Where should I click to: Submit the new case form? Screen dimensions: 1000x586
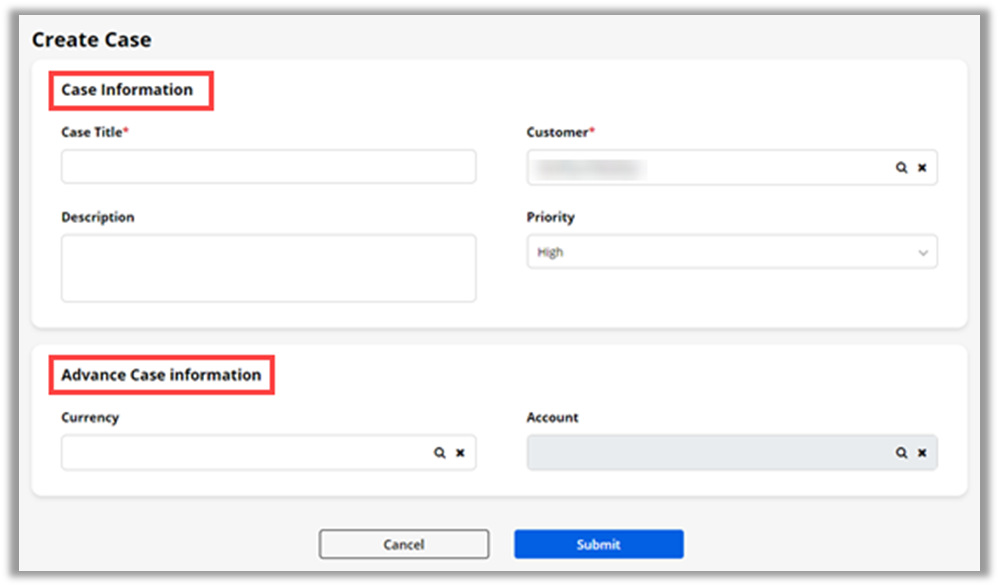coord(598,545)
